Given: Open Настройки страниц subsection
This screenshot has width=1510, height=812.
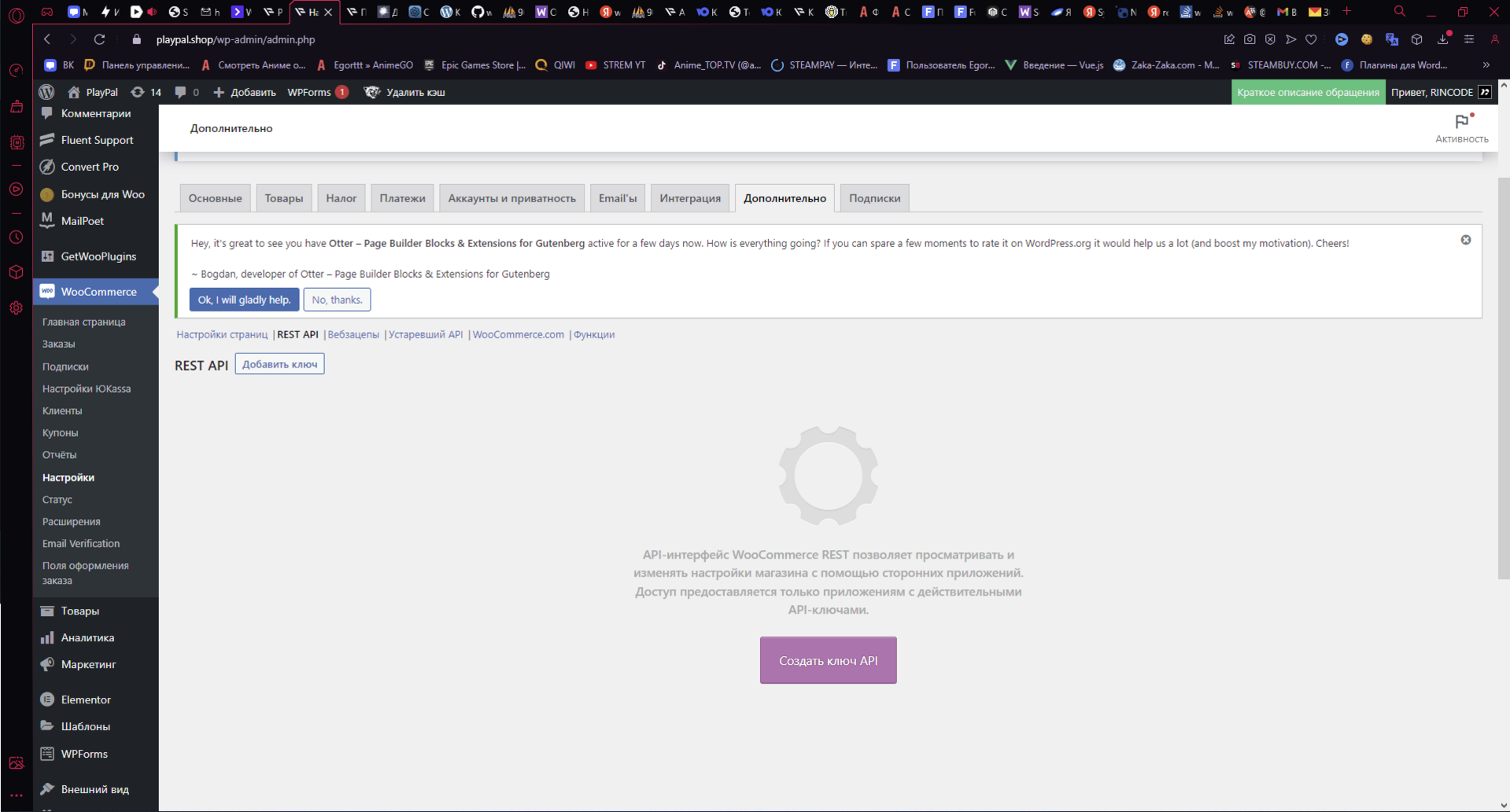Looking at the screenshot, I should click(x=222, y=334).
